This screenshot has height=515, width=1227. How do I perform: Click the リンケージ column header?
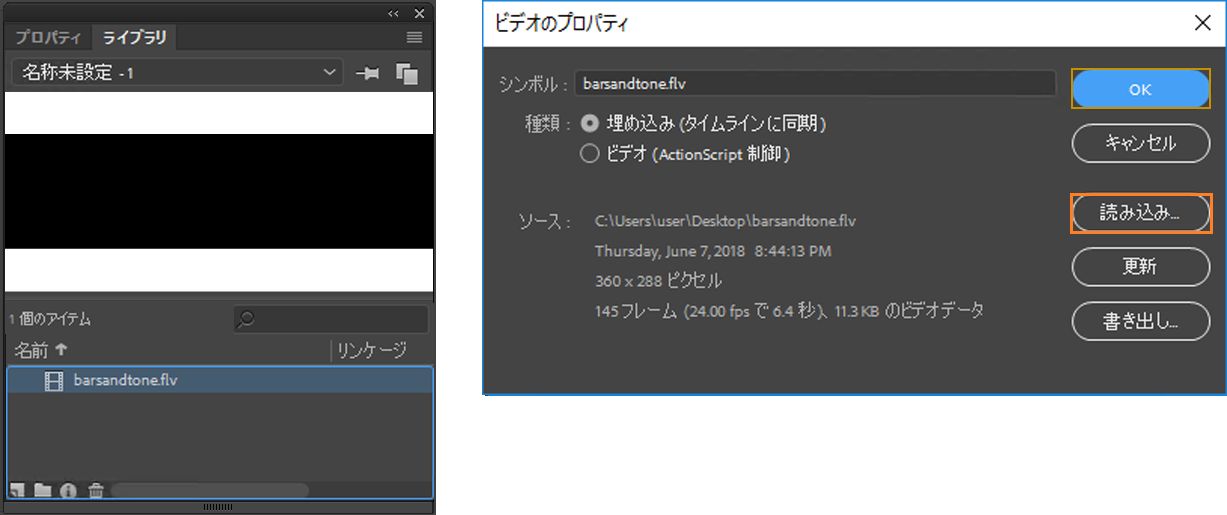click(x=372, y=350)
